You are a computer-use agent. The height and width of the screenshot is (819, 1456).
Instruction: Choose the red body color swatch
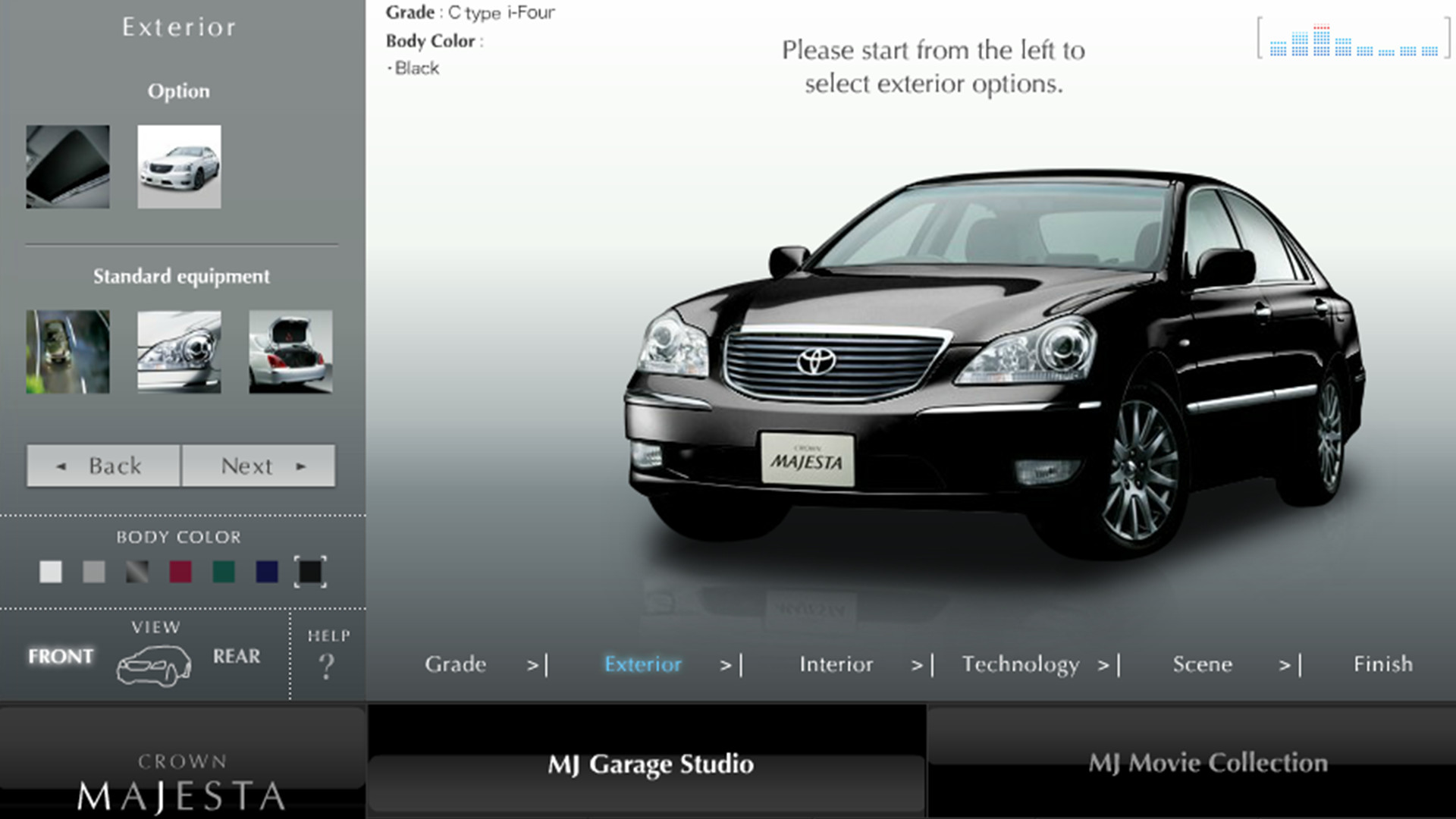click(180, 572)
